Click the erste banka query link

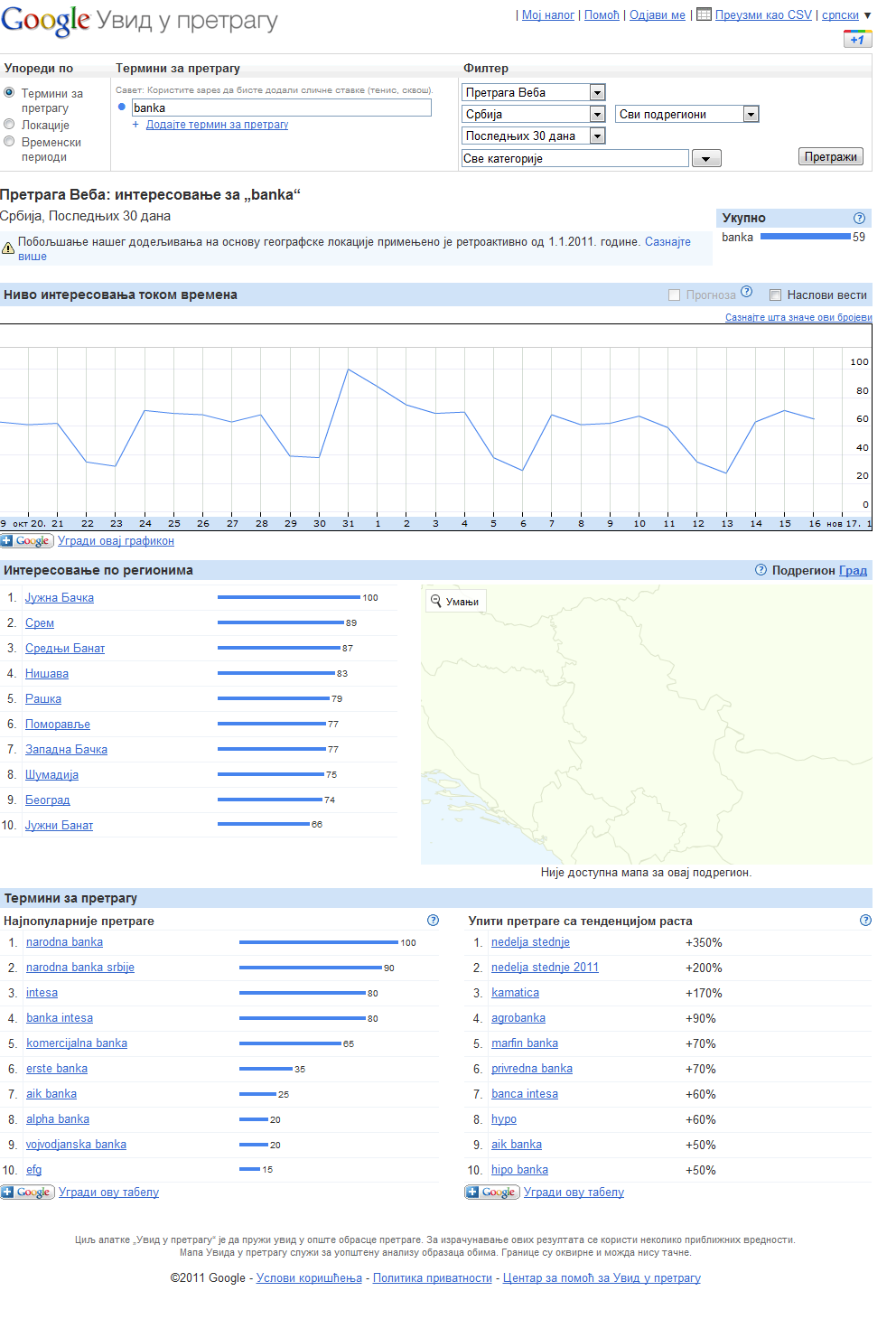[x=57, y=1068]
